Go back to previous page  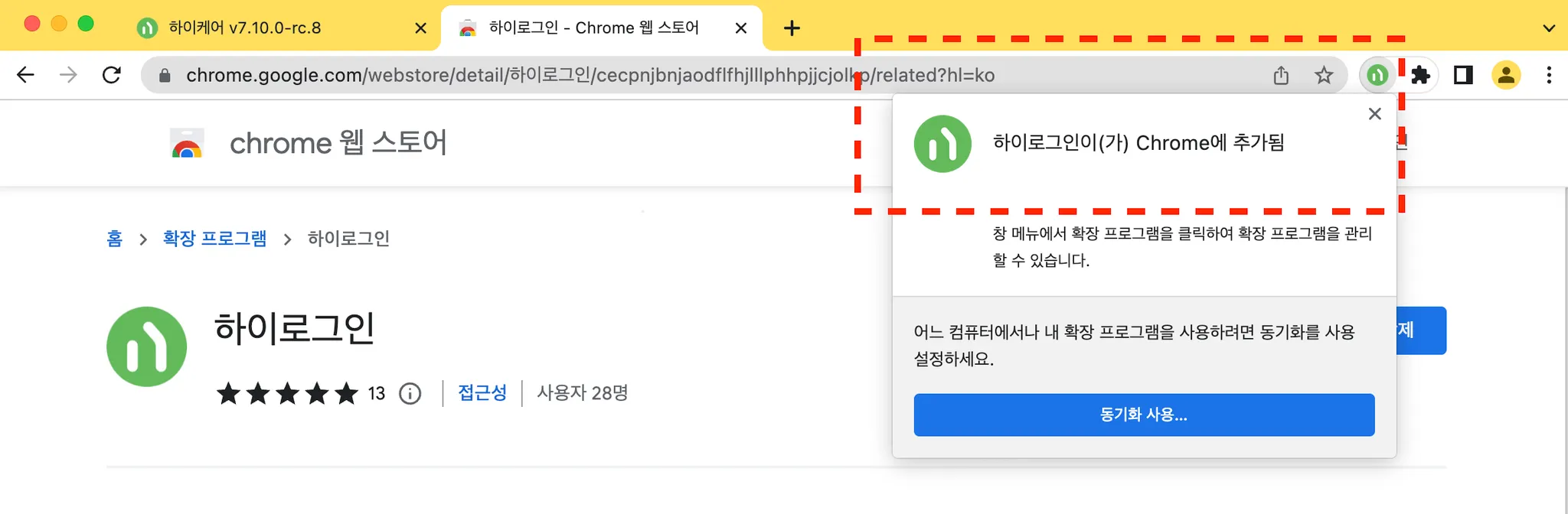26,75
